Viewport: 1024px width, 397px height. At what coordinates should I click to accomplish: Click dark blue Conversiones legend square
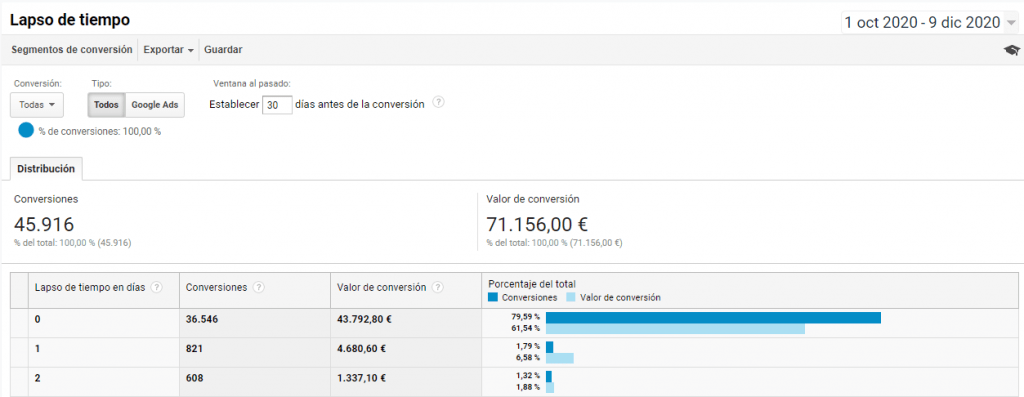(493, 297)
